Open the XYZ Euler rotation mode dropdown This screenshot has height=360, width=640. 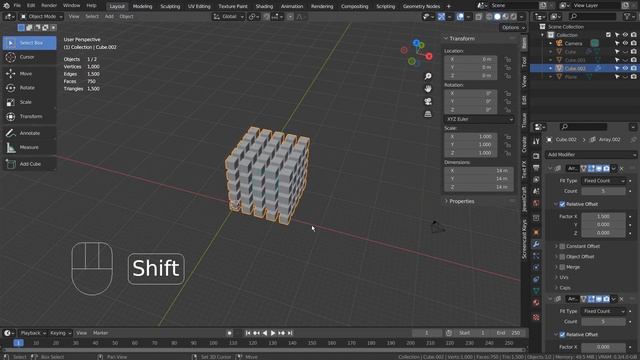click(478, 119)
